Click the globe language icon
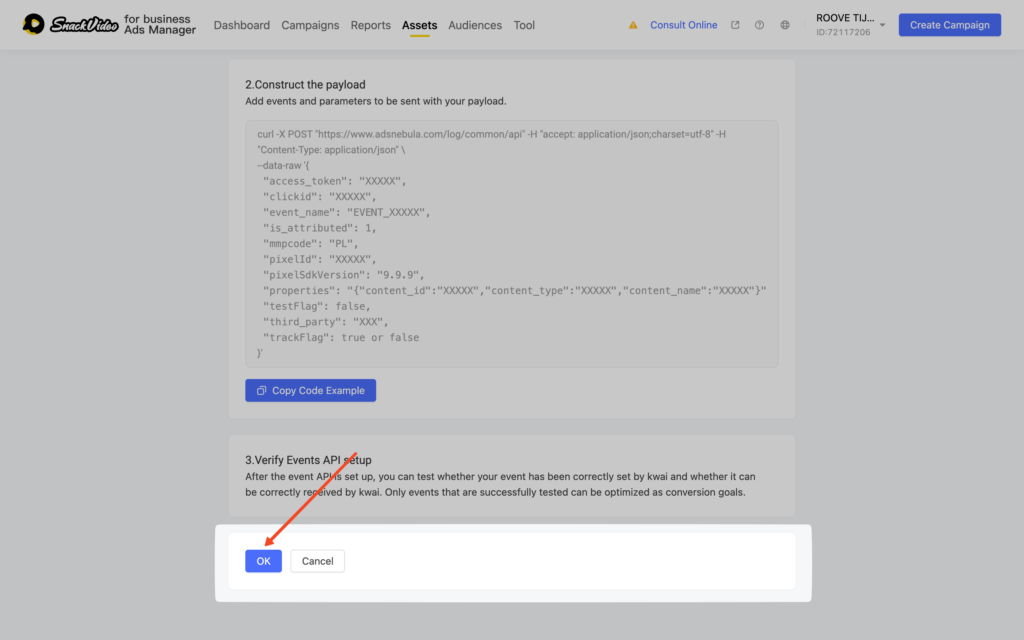 [x=785, y=25]
